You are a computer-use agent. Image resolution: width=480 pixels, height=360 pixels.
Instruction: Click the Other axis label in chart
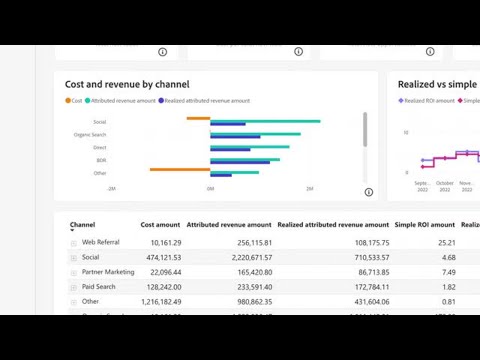coord(100,173)
